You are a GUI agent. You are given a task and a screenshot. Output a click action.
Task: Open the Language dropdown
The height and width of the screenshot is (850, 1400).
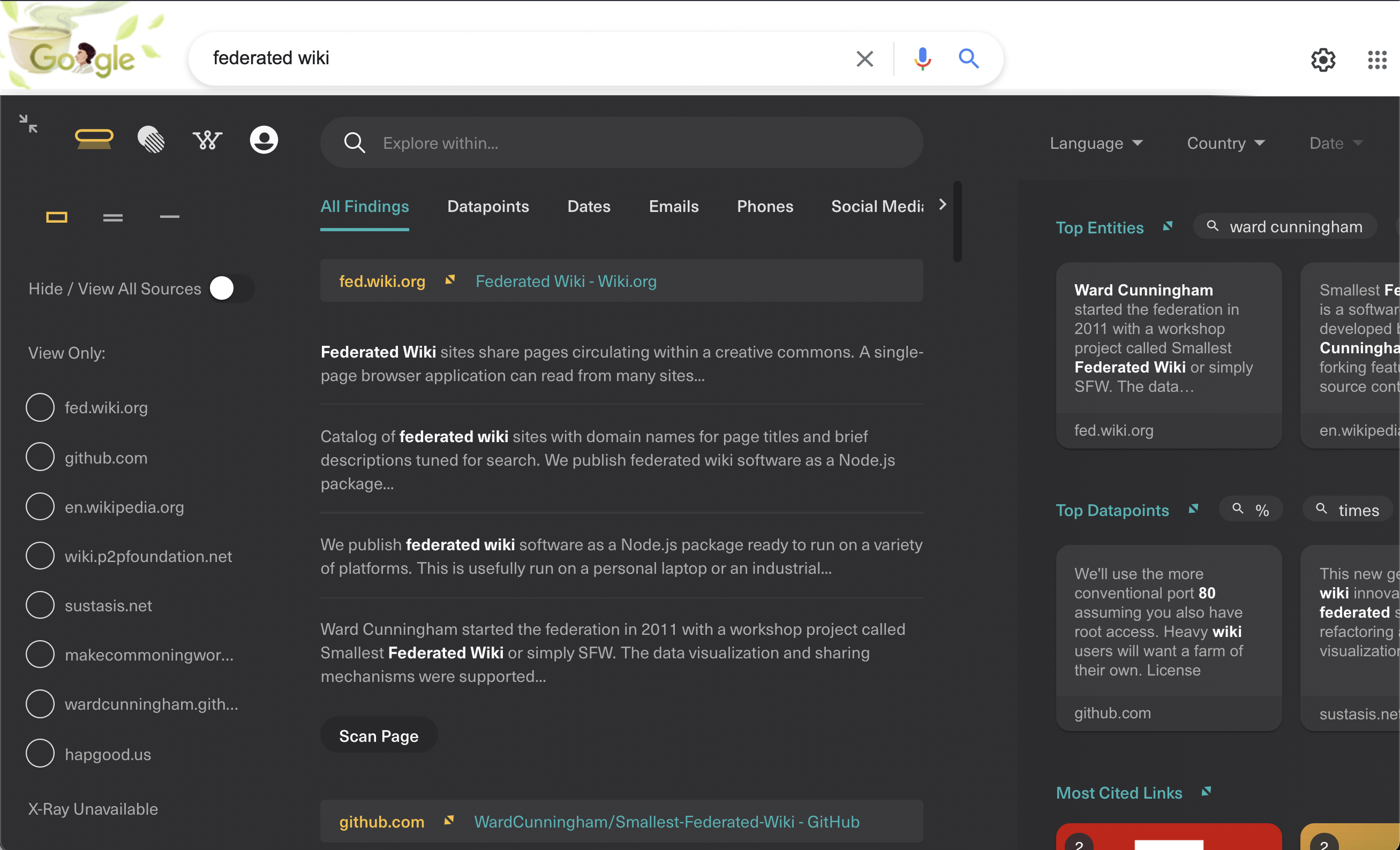1095,143
